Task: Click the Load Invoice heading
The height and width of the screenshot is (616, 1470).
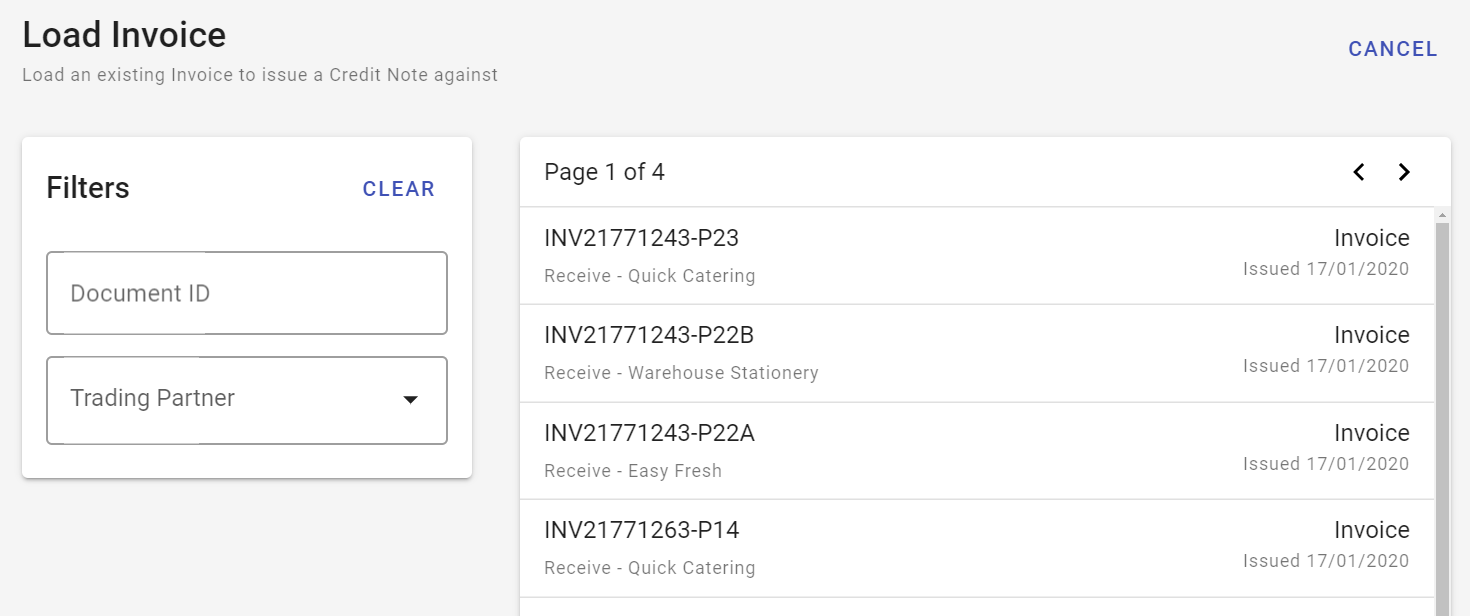Action: click(123, 34)
